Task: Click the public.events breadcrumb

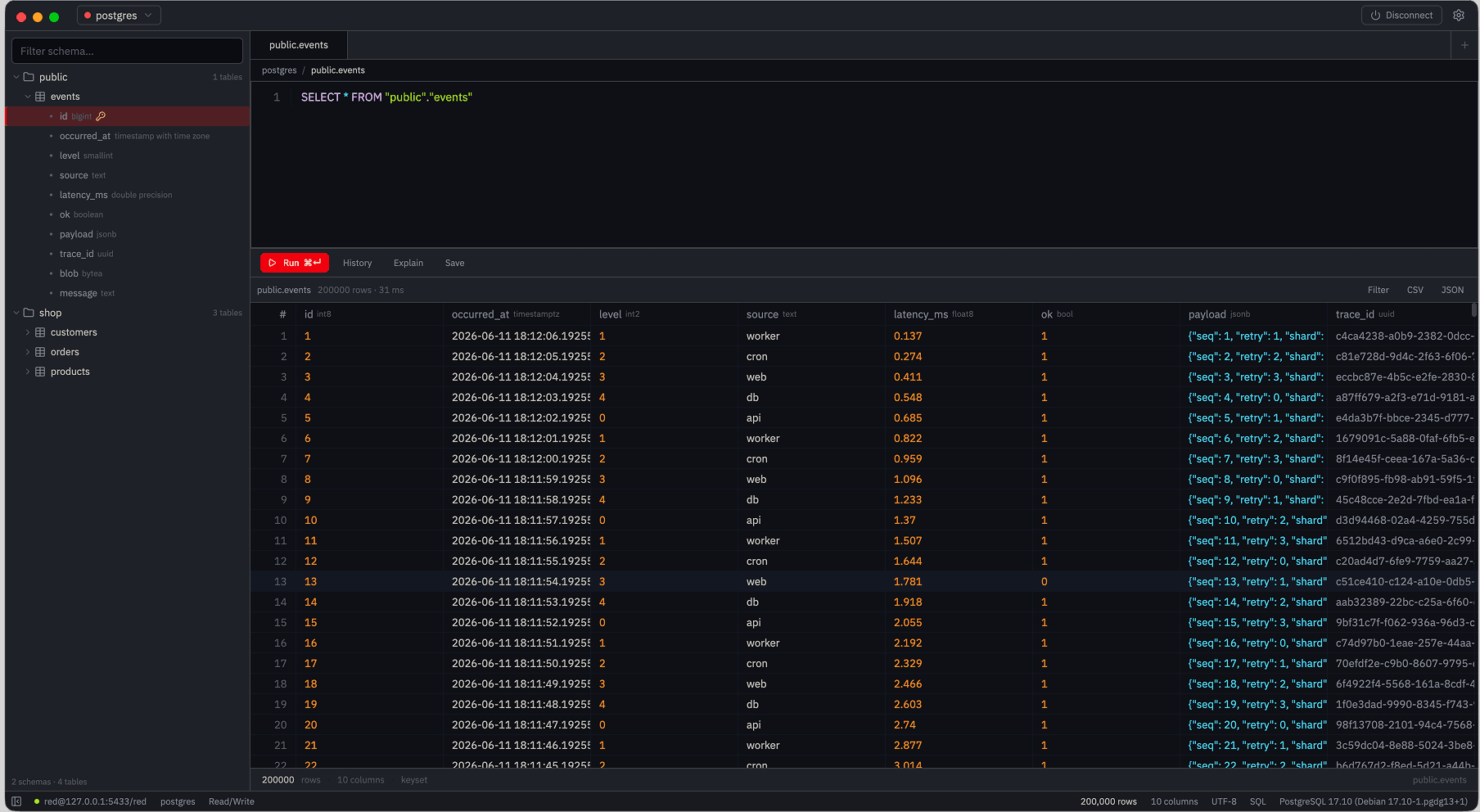Action: tap(338, 70)
